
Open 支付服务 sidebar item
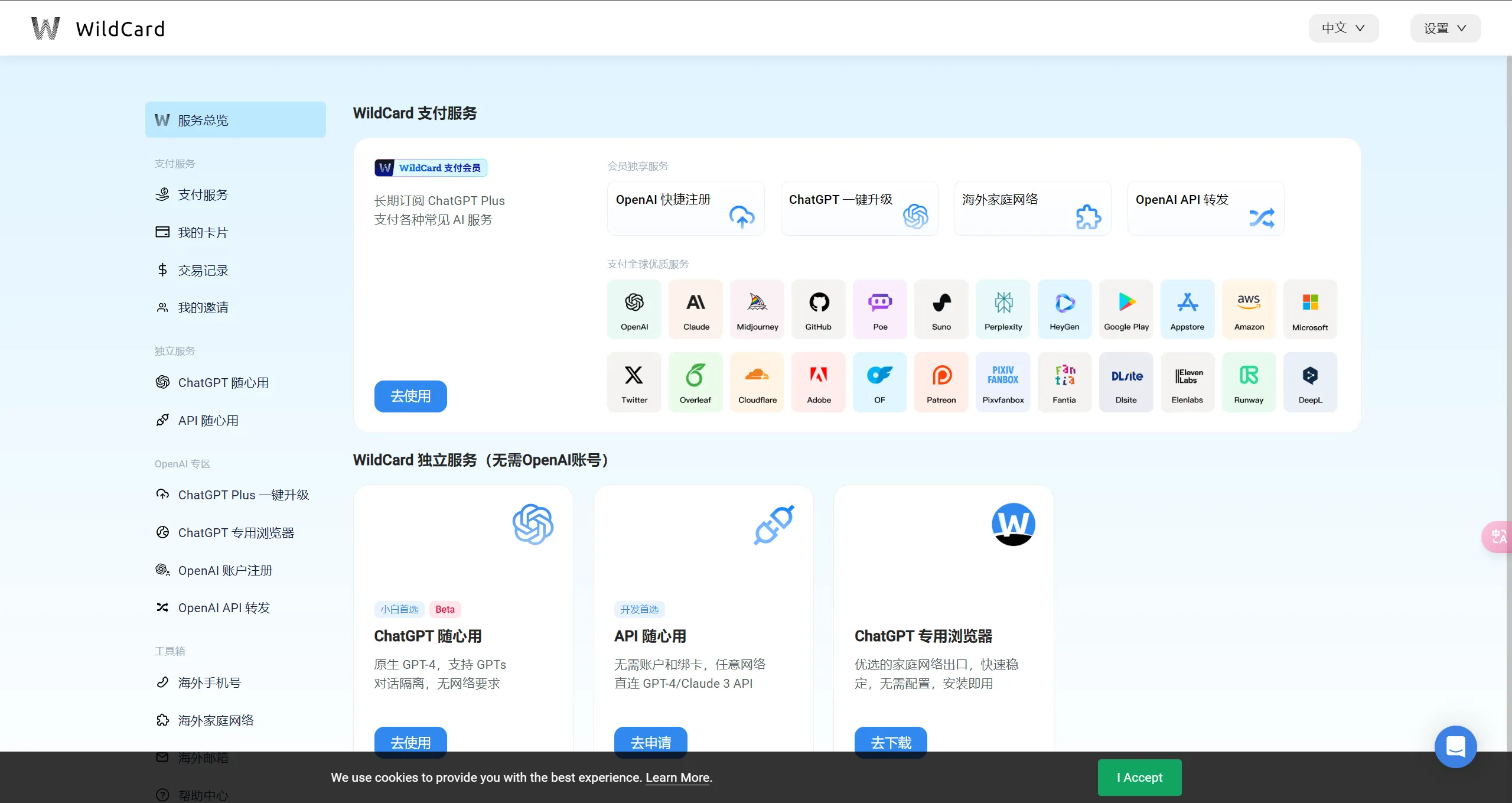tap(236, 194)
